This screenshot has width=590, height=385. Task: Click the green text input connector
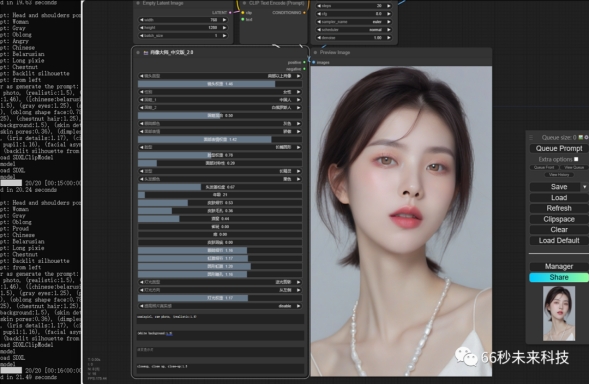(x=243, y=19)
